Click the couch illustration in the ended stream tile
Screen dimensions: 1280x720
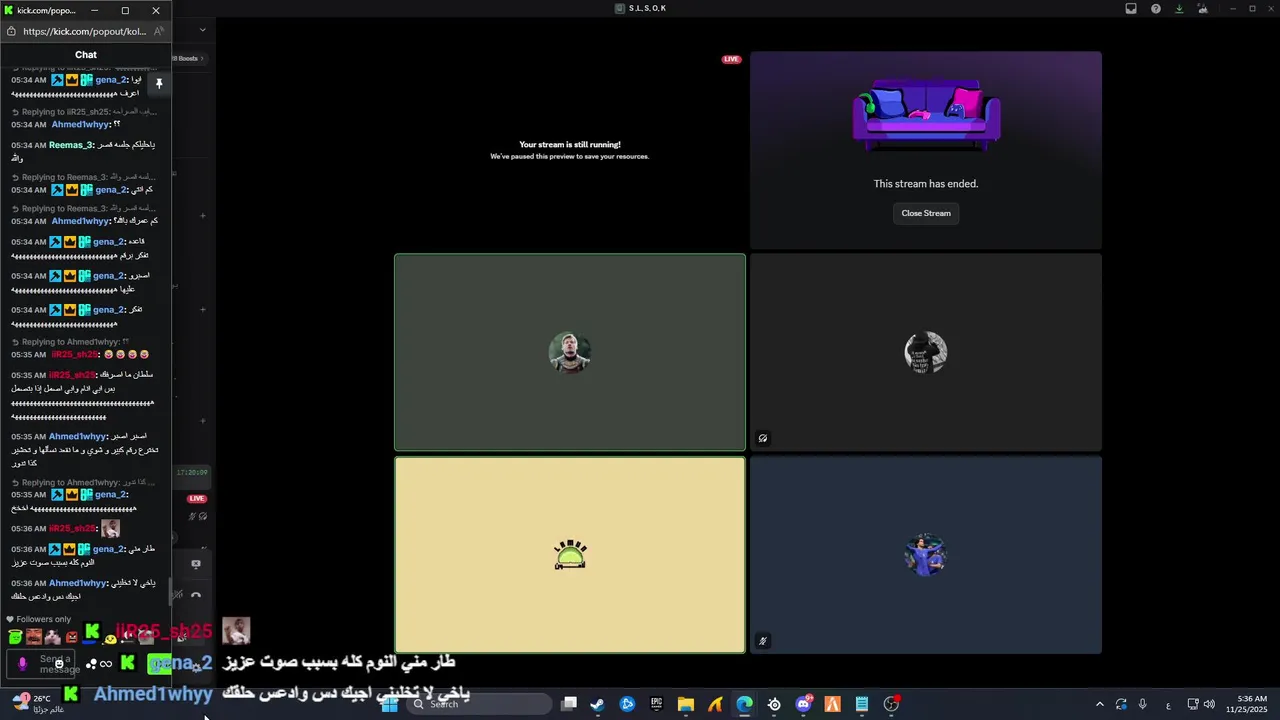[926, 114]
